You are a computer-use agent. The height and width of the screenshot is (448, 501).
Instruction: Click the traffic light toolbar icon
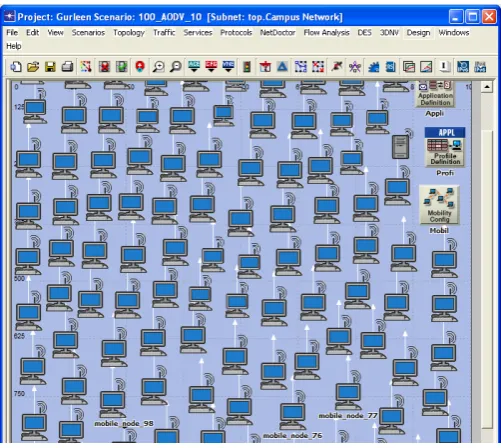[247, 67]
